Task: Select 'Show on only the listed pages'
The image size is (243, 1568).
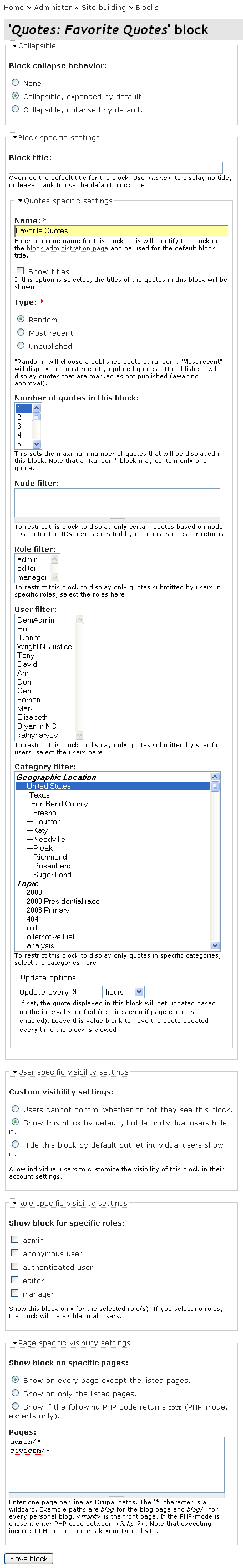Action: pyautogui.click(x=15, y=1394)
